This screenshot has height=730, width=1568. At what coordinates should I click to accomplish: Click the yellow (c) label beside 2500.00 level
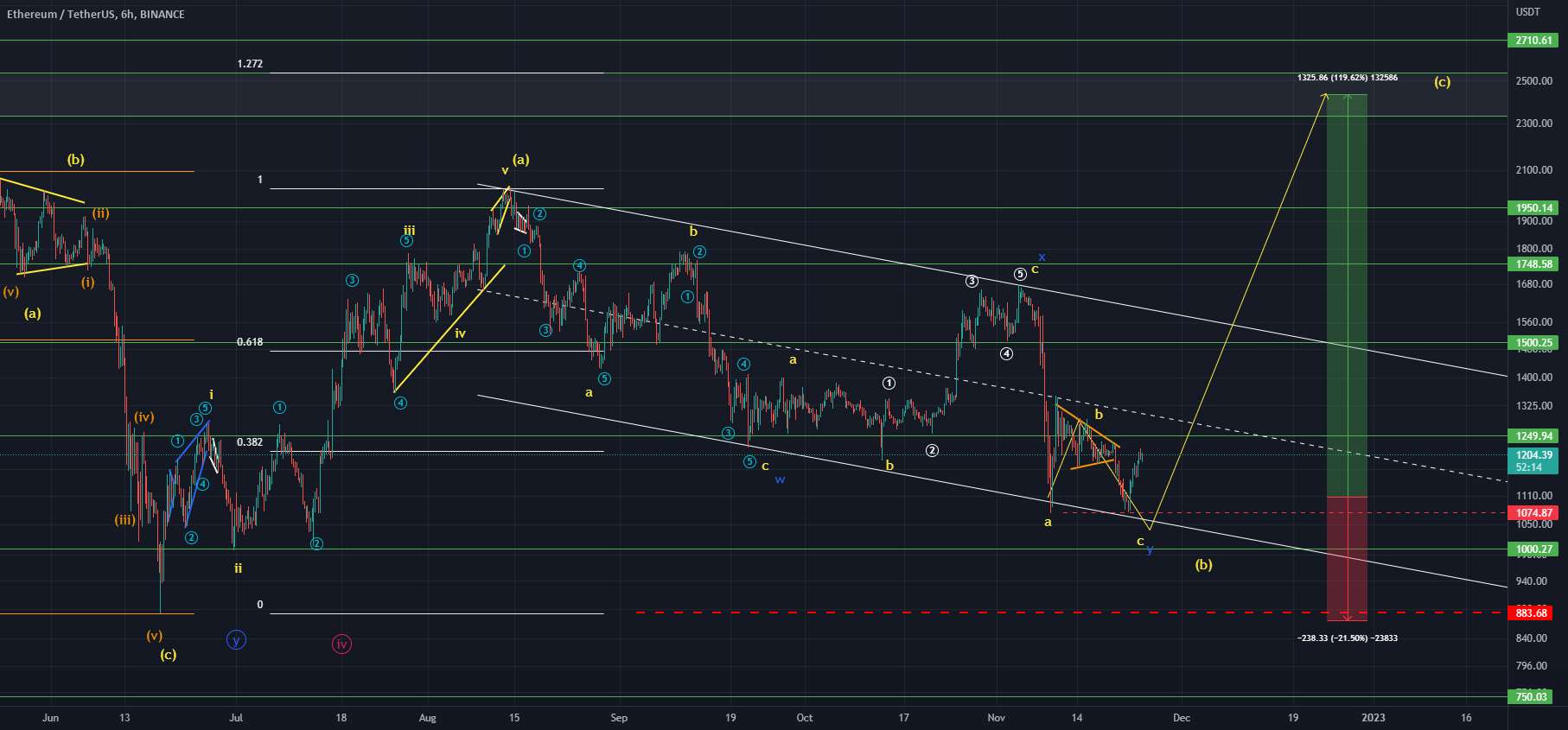click(x=1443, y=82)
